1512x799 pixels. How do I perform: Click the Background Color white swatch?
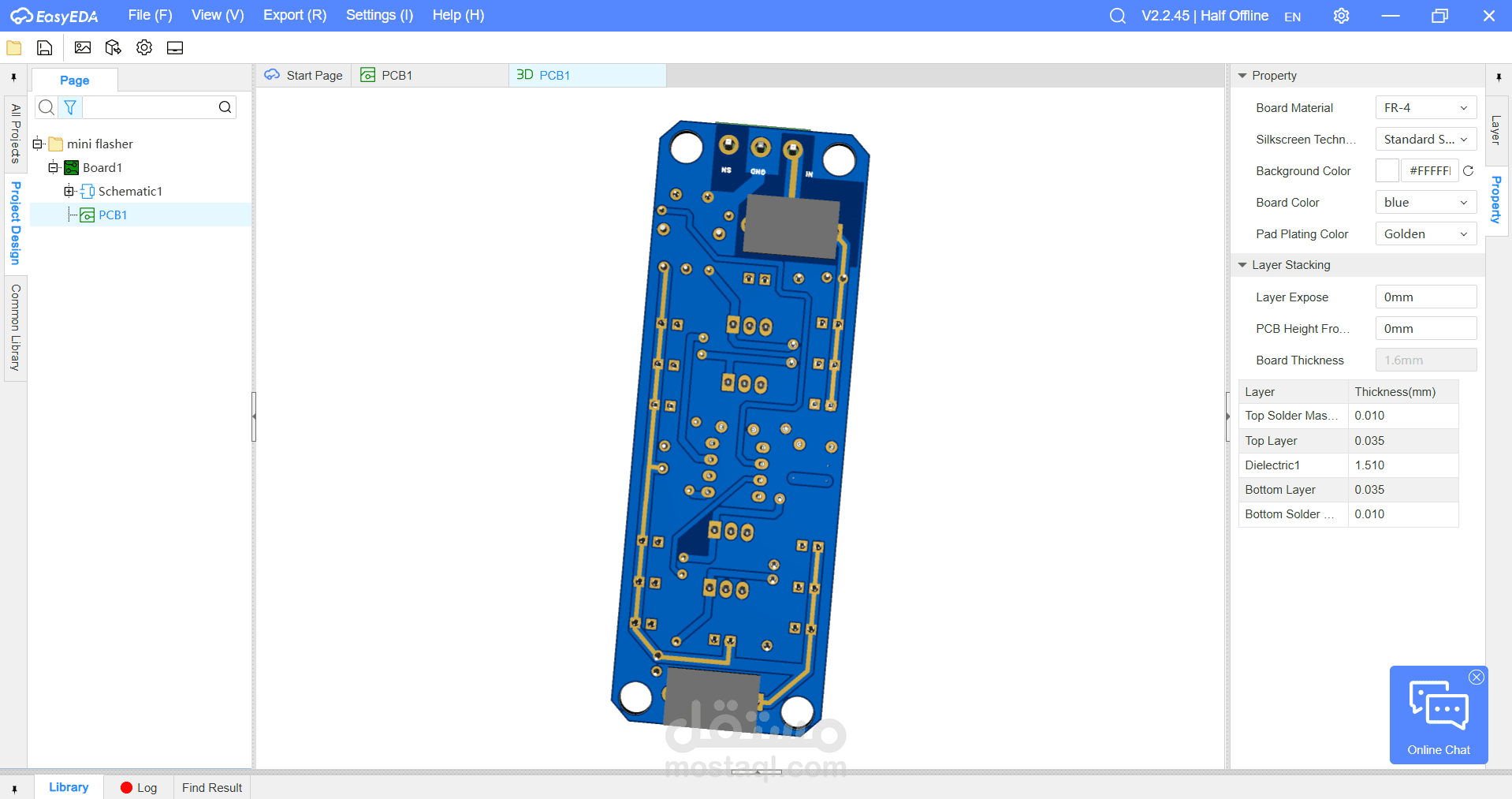[1387, 171]
